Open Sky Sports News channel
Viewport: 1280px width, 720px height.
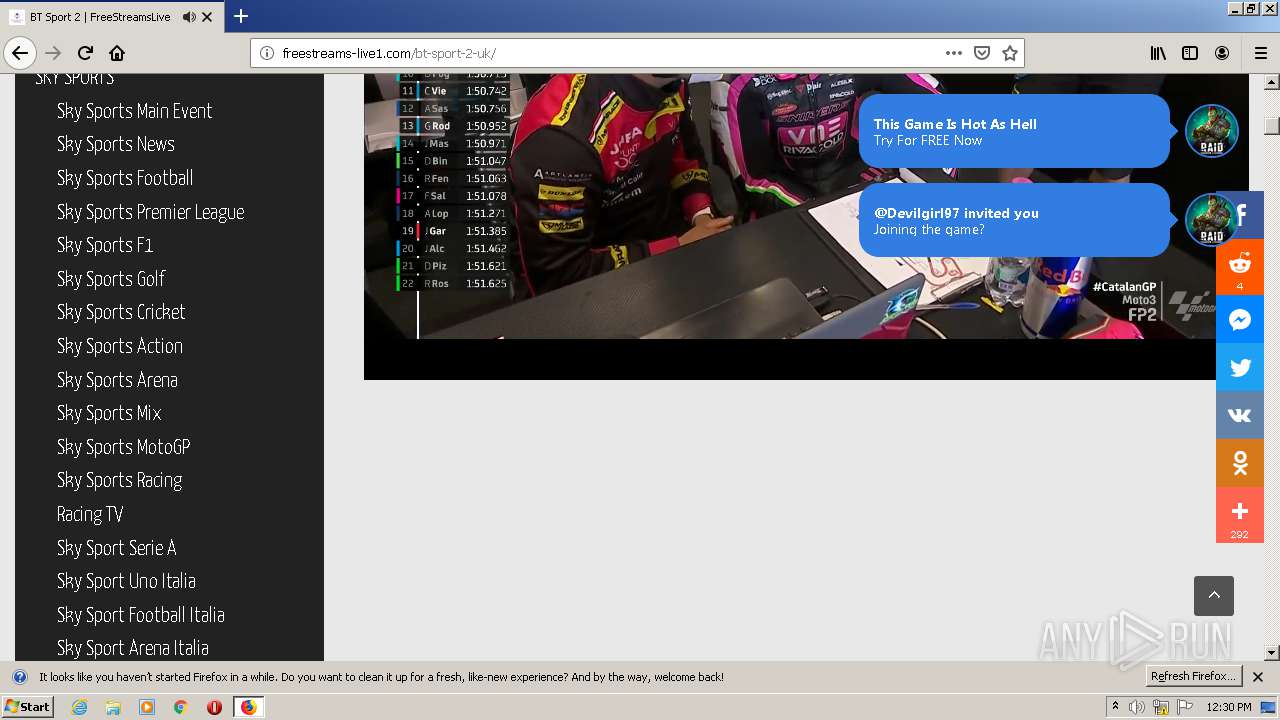coord(116,144)
